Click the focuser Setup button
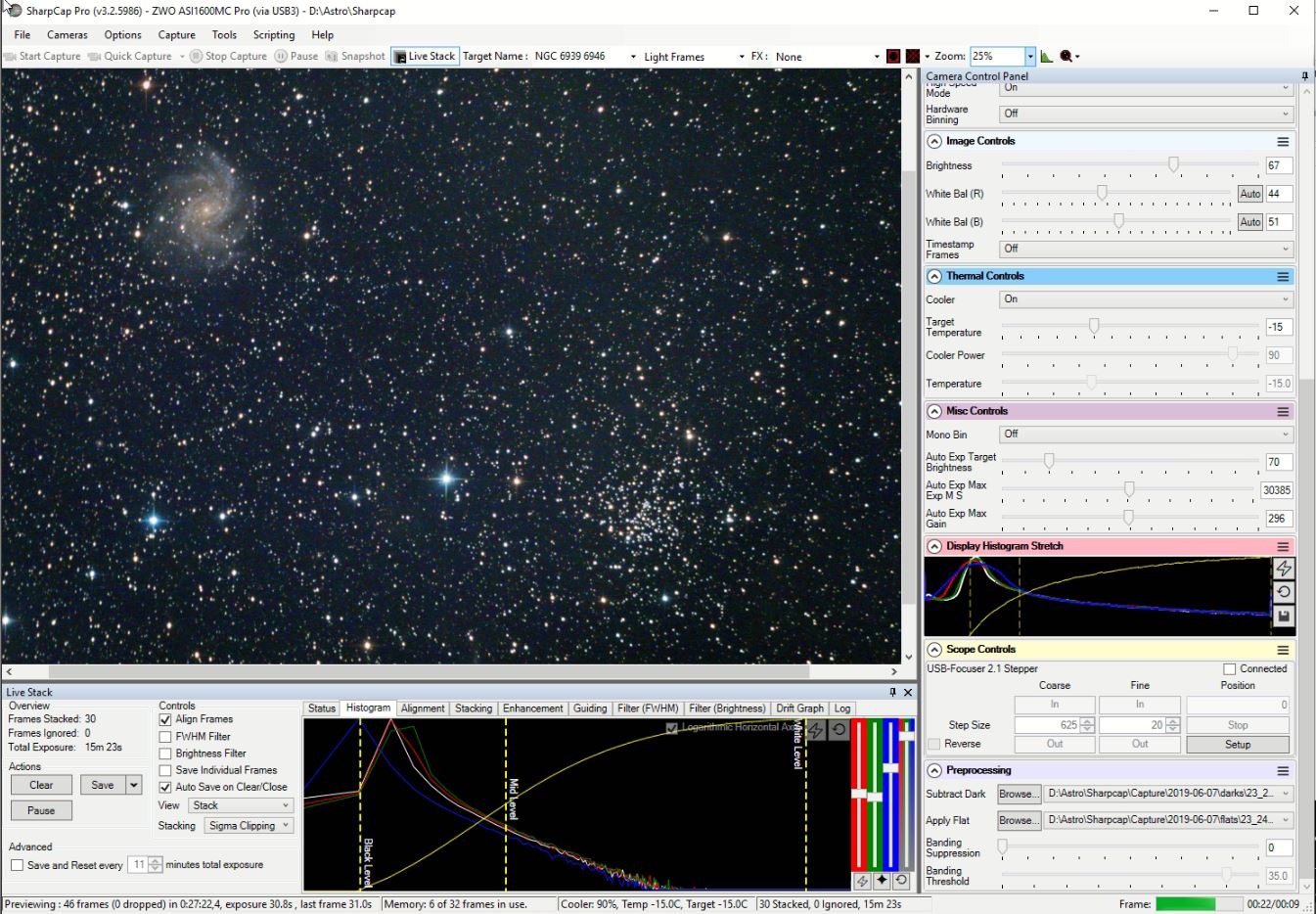This screenshot has height=914, width=1316. click(1237, 745)
